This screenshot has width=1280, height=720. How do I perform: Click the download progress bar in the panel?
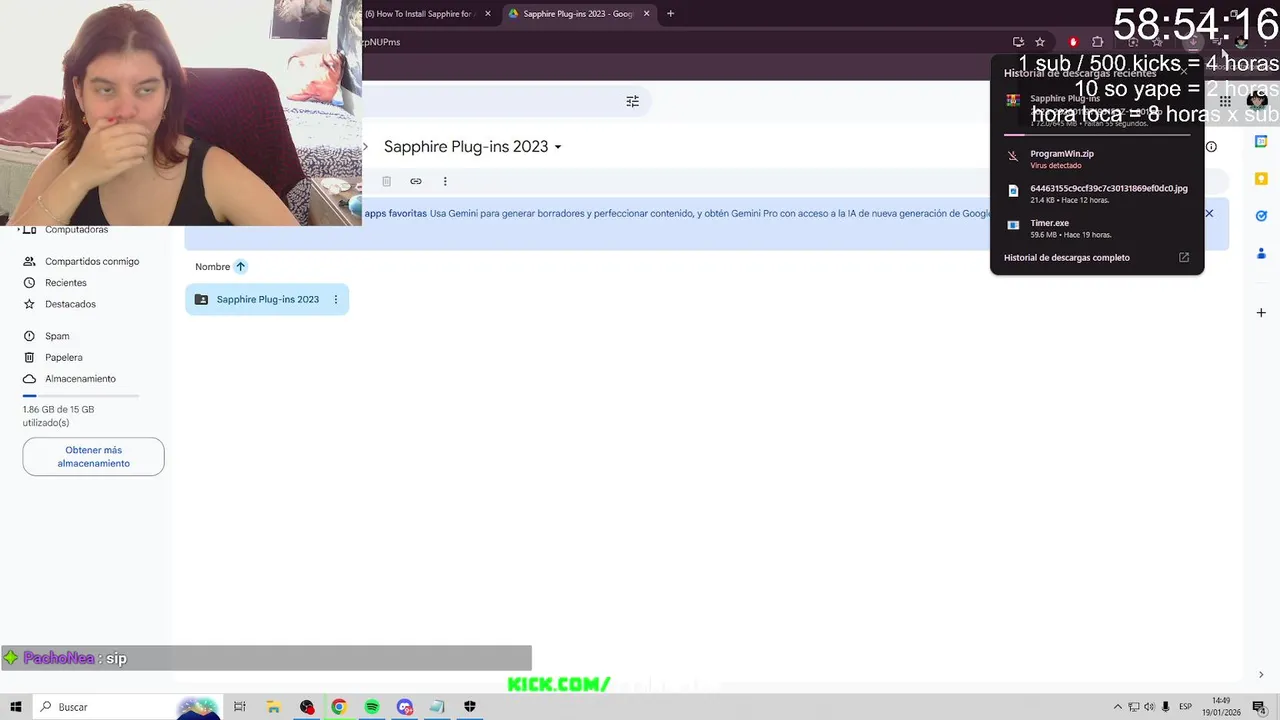[x=1097, y=134]
